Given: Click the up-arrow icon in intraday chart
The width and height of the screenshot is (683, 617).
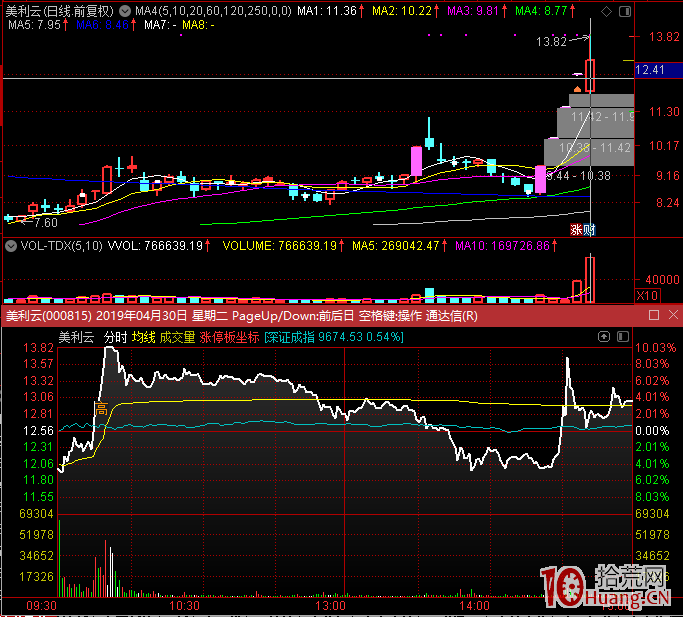Looking at the screenshot, I should [604, 336].
